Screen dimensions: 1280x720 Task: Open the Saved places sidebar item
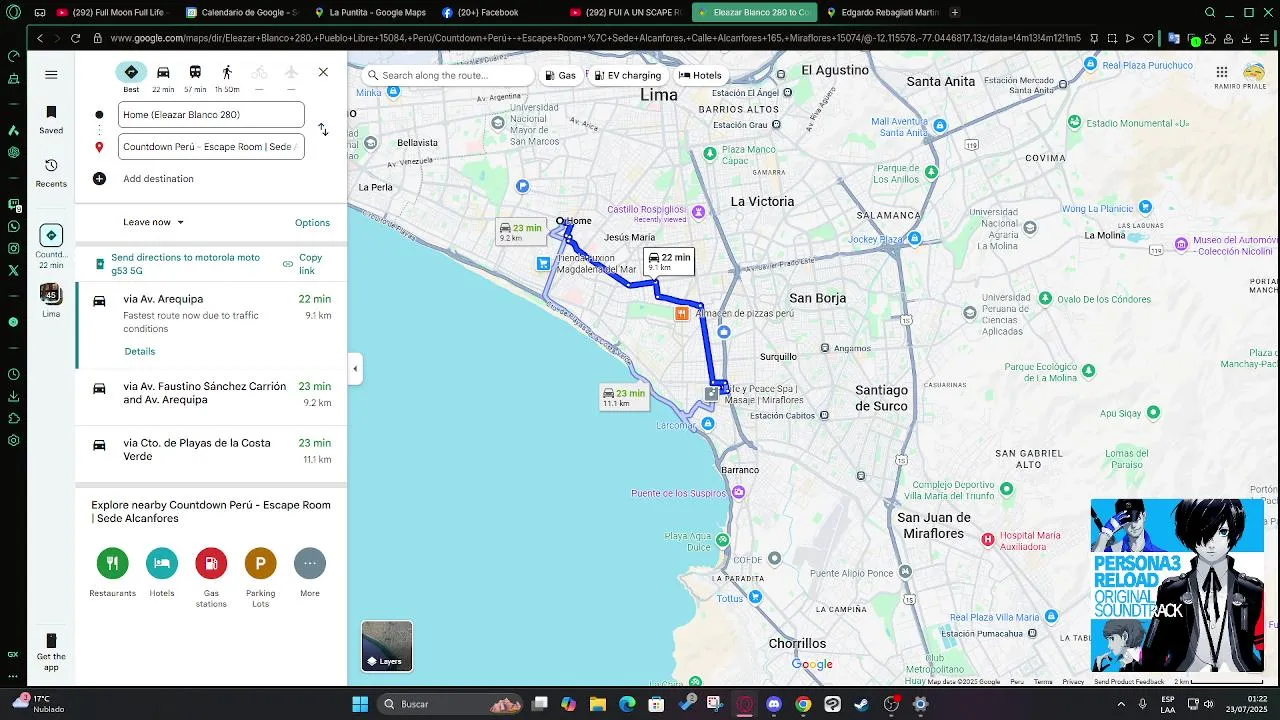pos(51,119)
